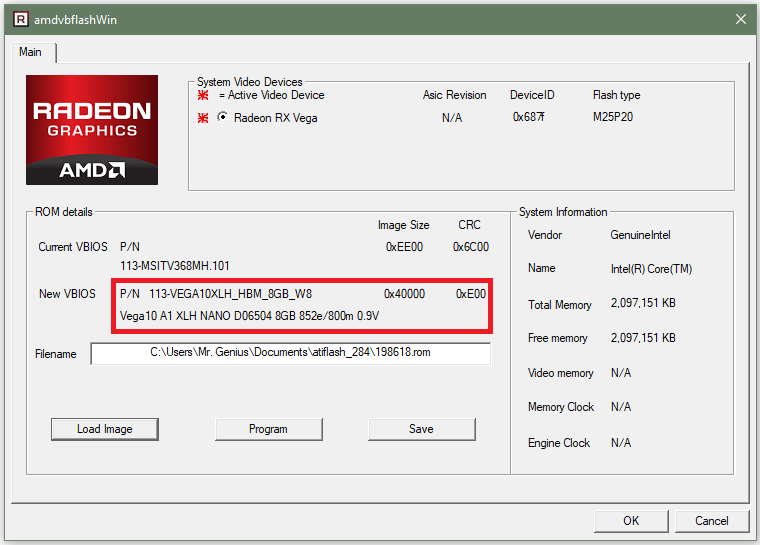The image size is (760, 545).
Task: Click the Save button
Action: [421, 429]
